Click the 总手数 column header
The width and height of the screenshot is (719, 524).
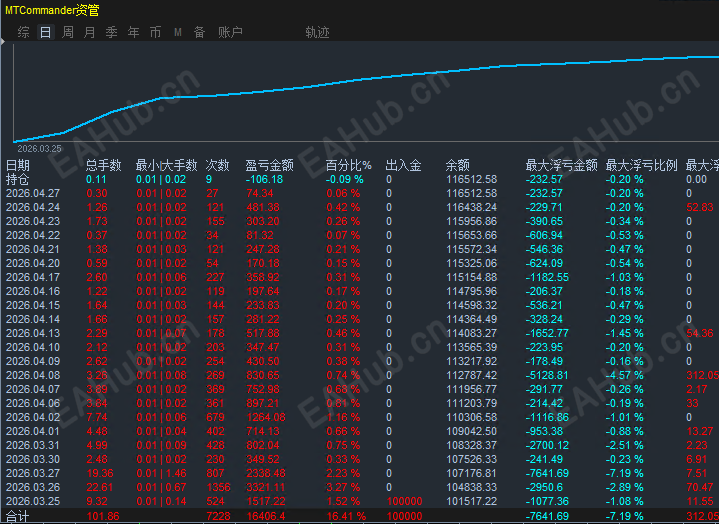click(x=104, y=165)
